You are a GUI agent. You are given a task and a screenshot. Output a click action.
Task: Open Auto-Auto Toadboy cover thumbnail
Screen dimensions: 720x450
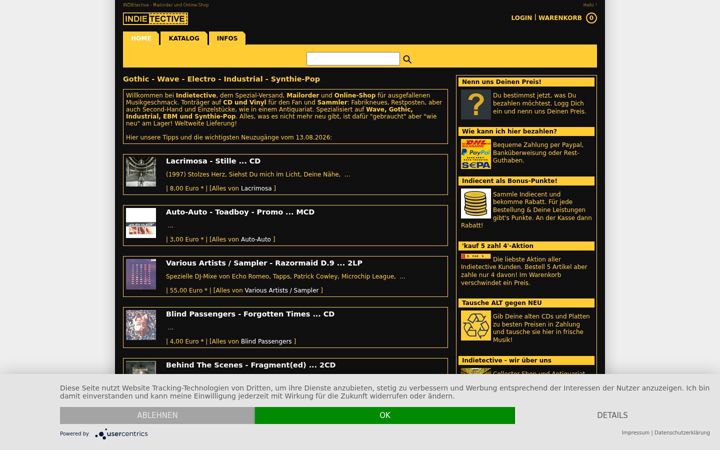[141, 223]
